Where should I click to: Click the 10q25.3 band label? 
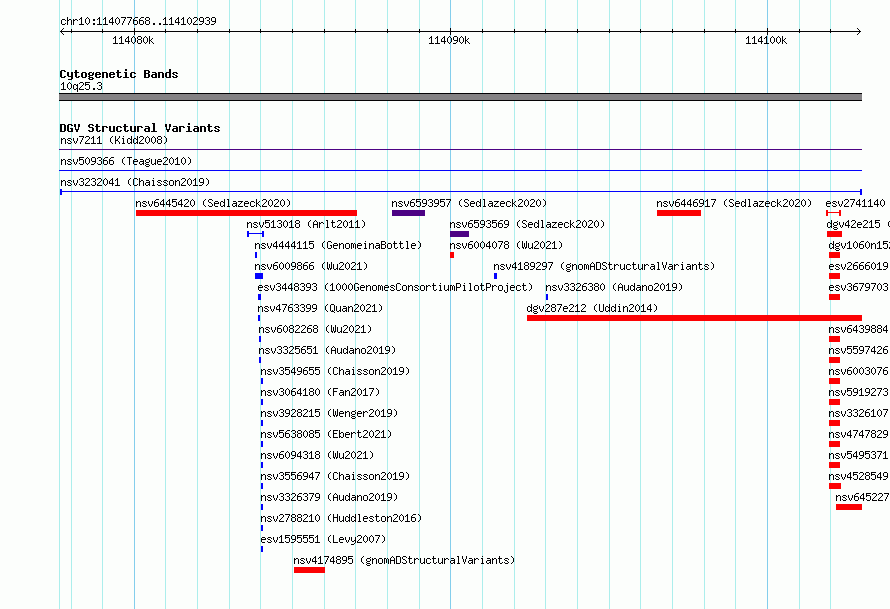click(x=82, y=86)
